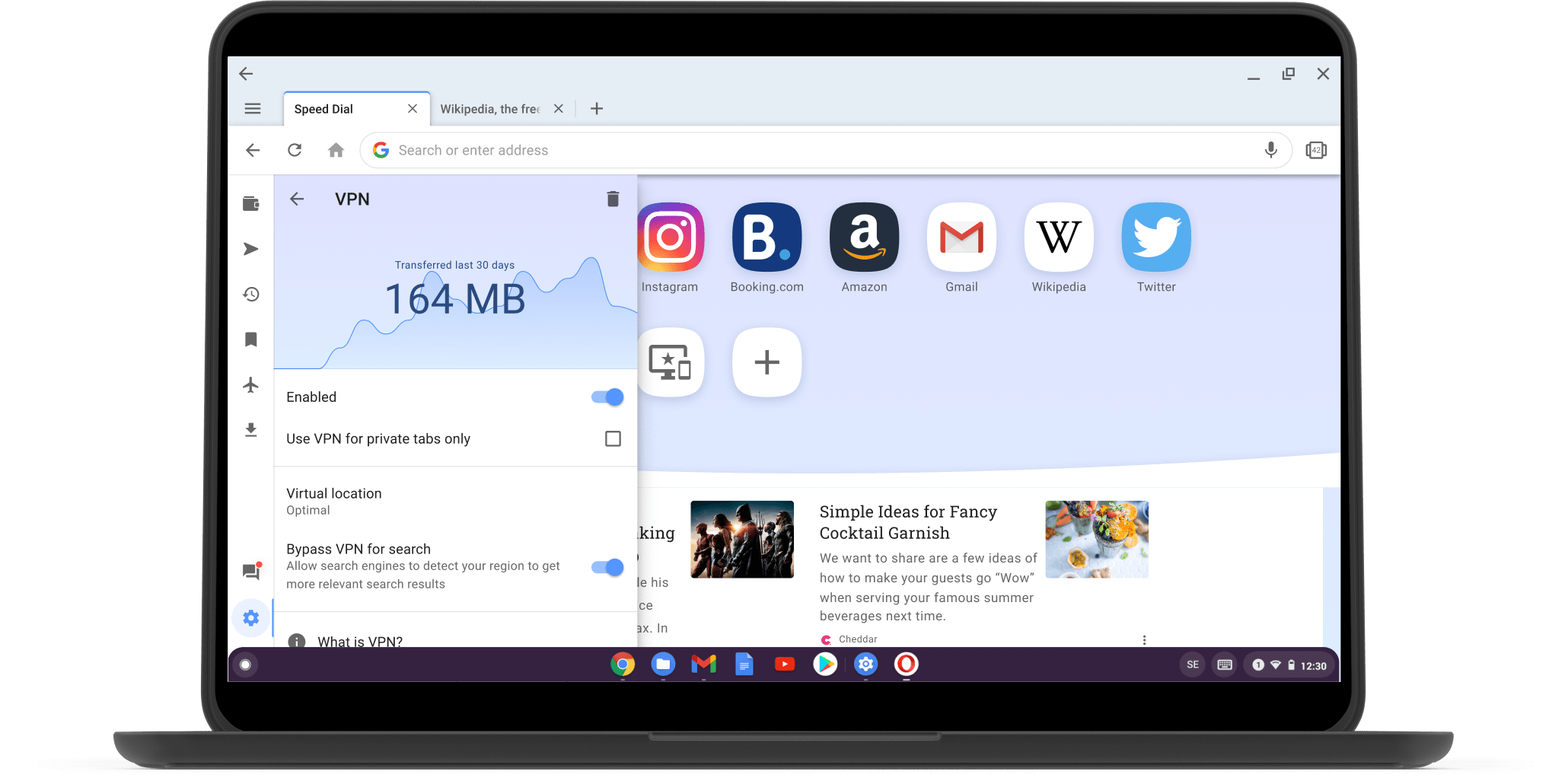Open History from the sidebar
1568x784 pixels.
tap(251, 294)
